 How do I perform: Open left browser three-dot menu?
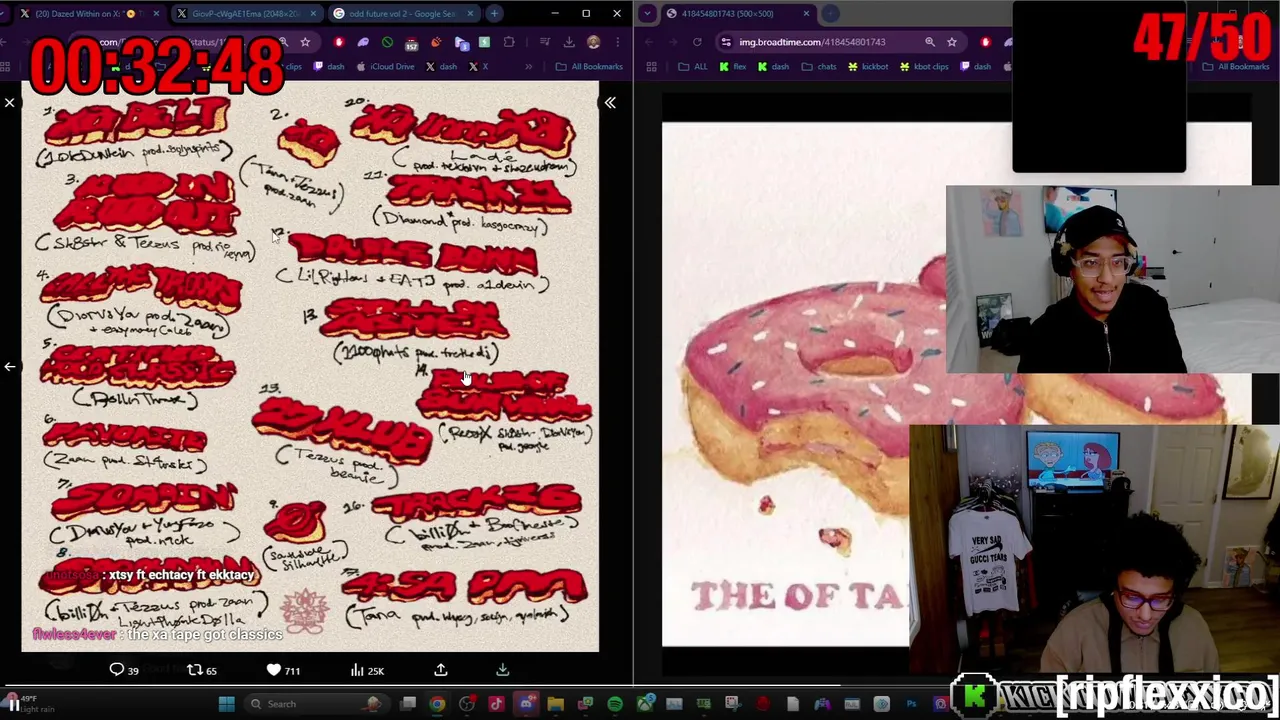pyautogui.click(x=617, y=42)
